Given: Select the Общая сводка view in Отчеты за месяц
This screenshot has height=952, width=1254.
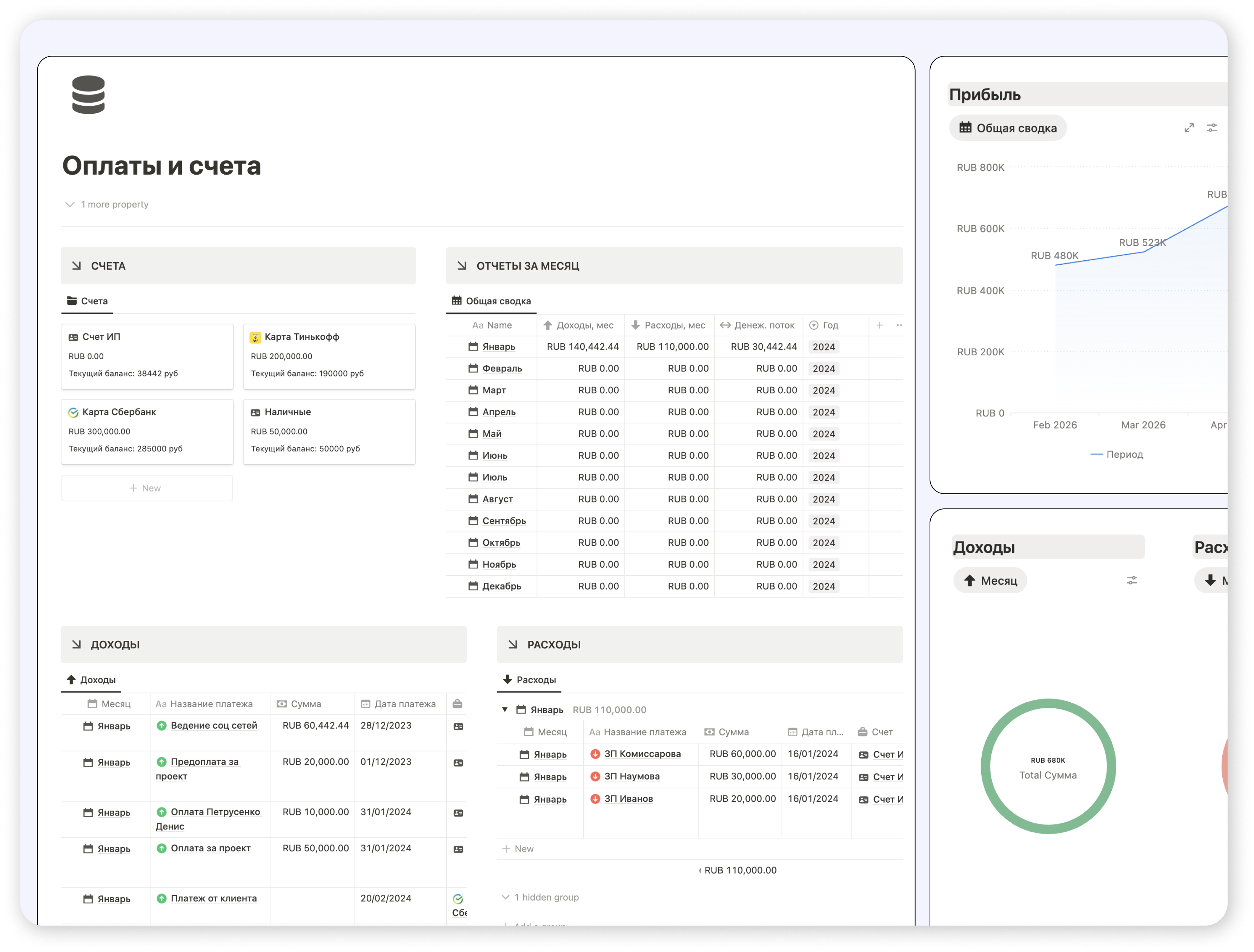Looking at the screenshot, I should coord(491,301).
